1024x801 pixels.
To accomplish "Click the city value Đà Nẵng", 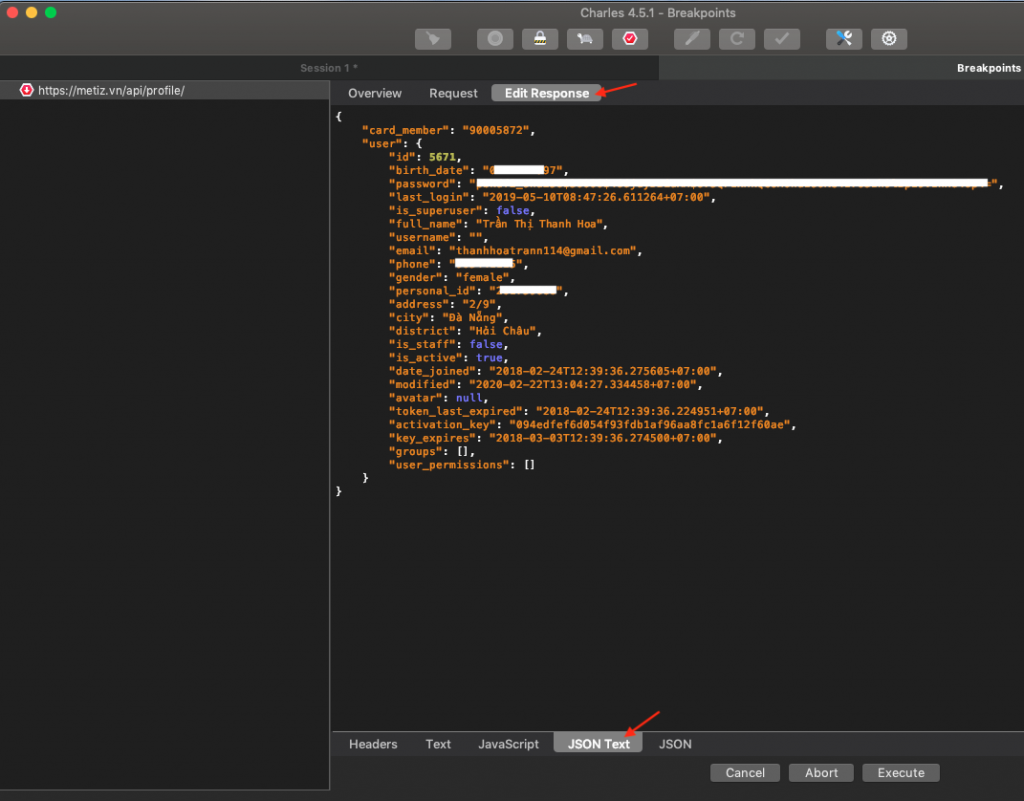I will [472, 317].
